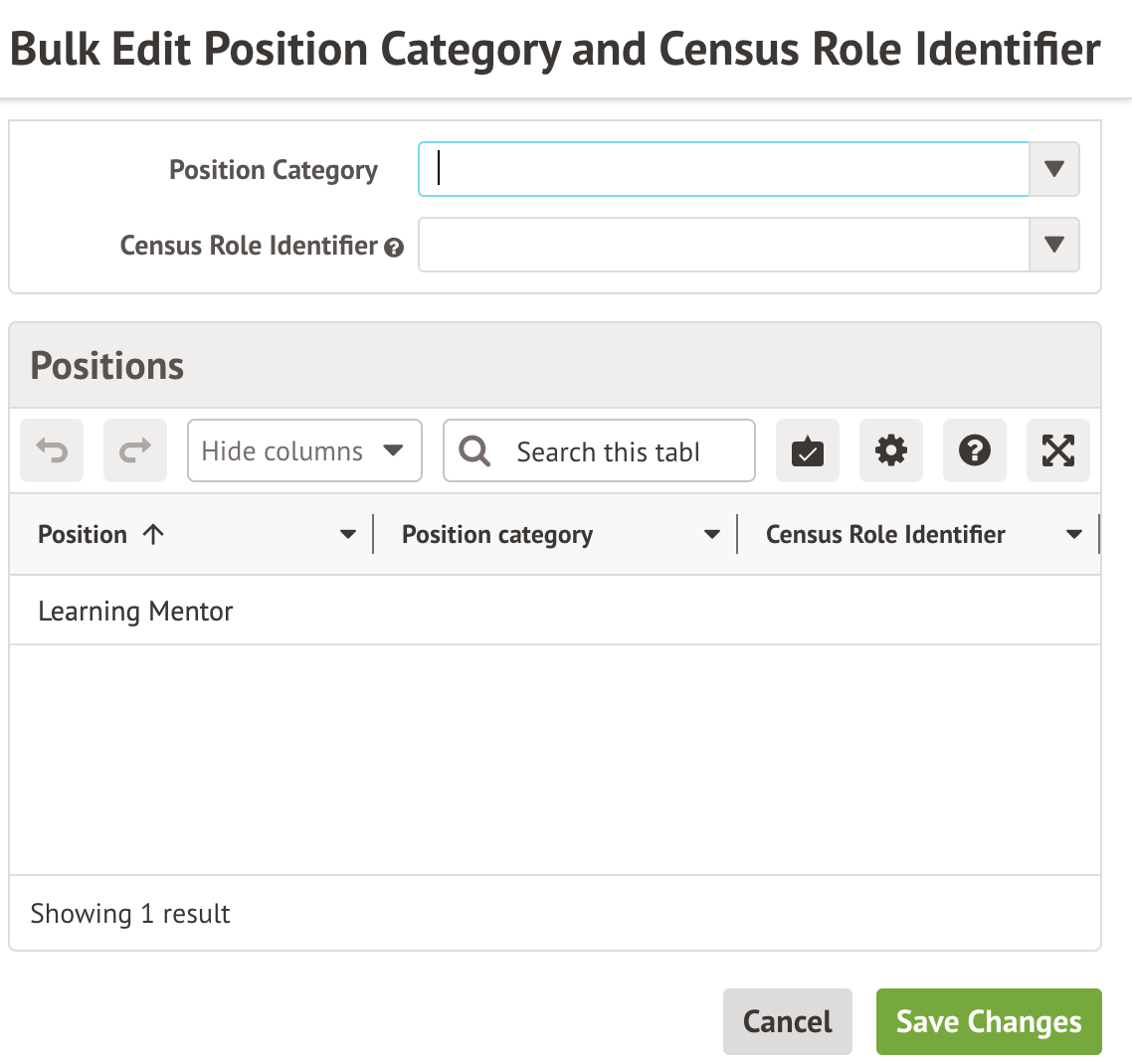This screenshot has height=1064, width=1132.
Task: Open Position column header menu
Action: point(347,535)
